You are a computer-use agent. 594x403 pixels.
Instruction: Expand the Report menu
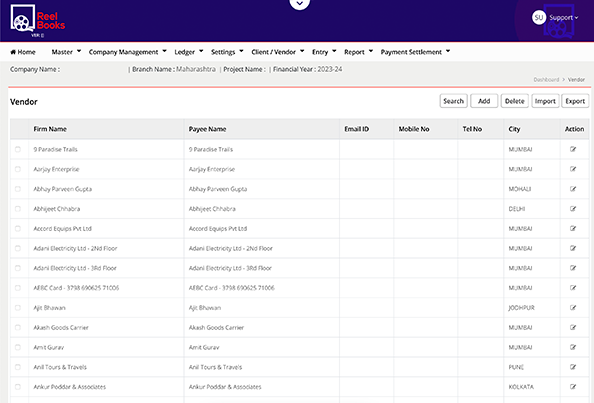point(358,52)
